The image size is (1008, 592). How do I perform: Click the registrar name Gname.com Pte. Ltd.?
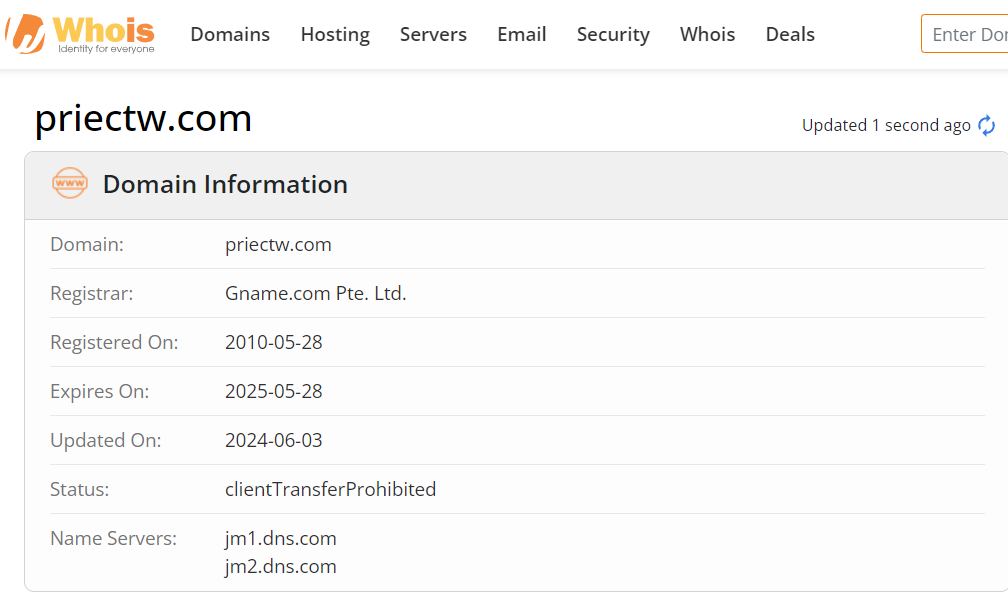pyautogui.click(x=316, y=294)
